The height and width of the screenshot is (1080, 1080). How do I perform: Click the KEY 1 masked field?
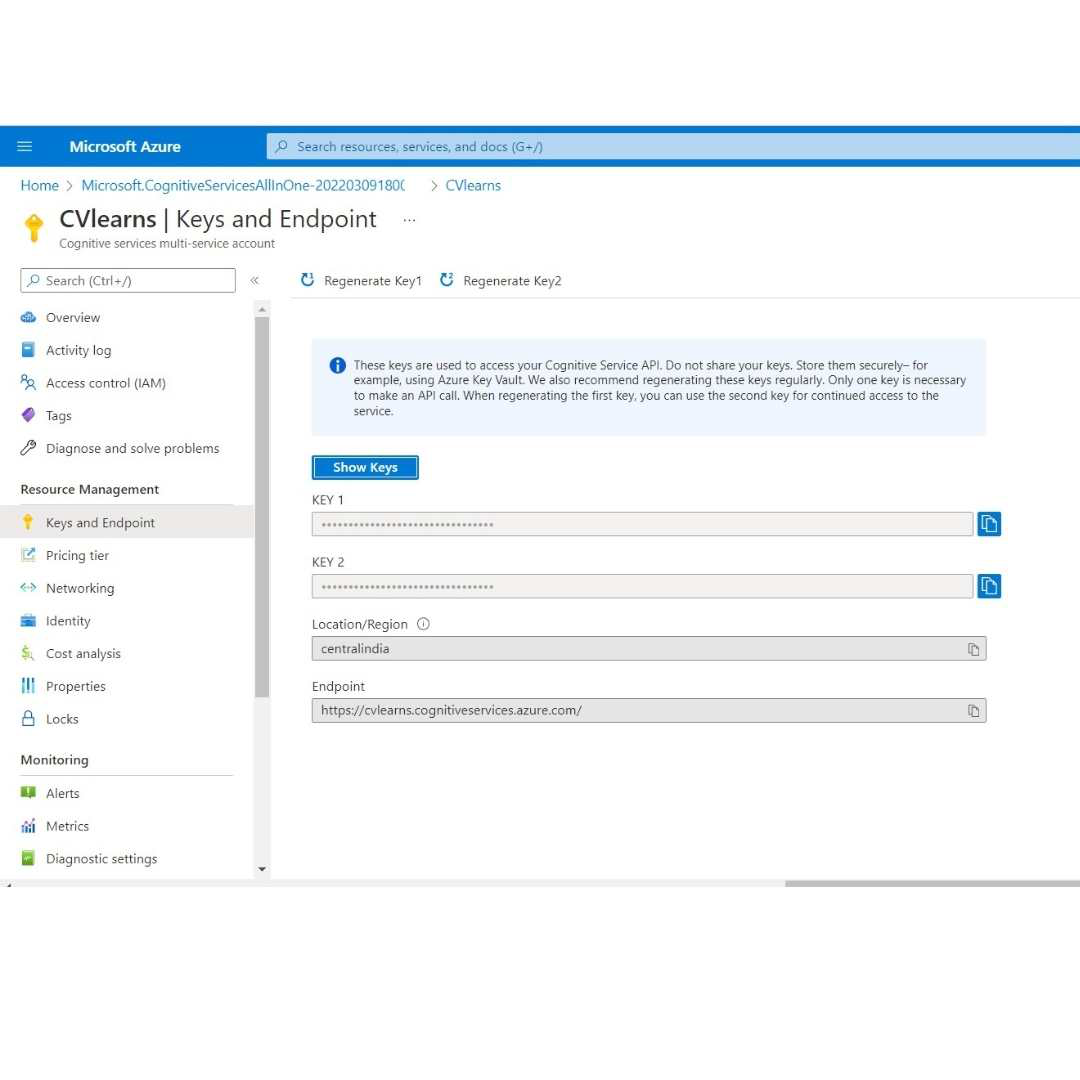642,524
